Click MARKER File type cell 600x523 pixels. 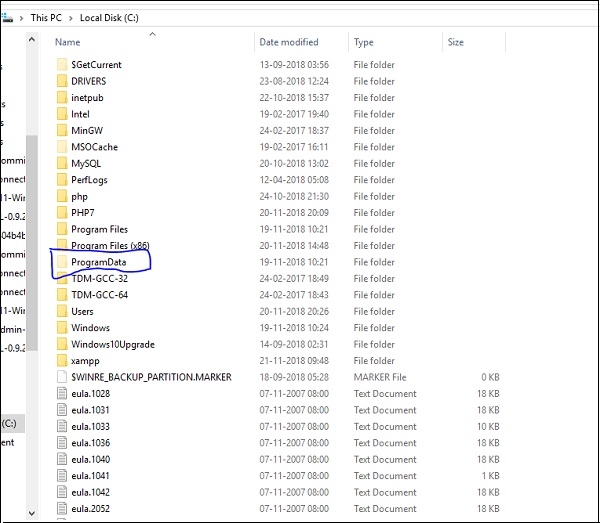coord(380,377)
